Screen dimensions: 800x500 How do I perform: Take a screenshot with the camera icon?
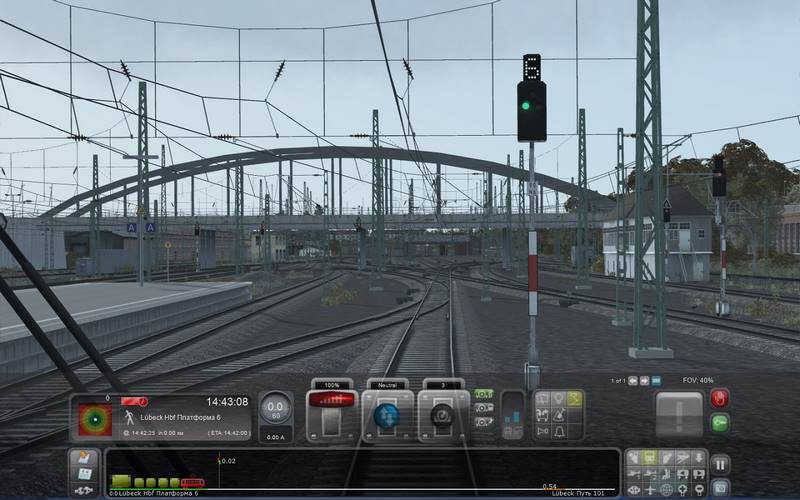720,488
